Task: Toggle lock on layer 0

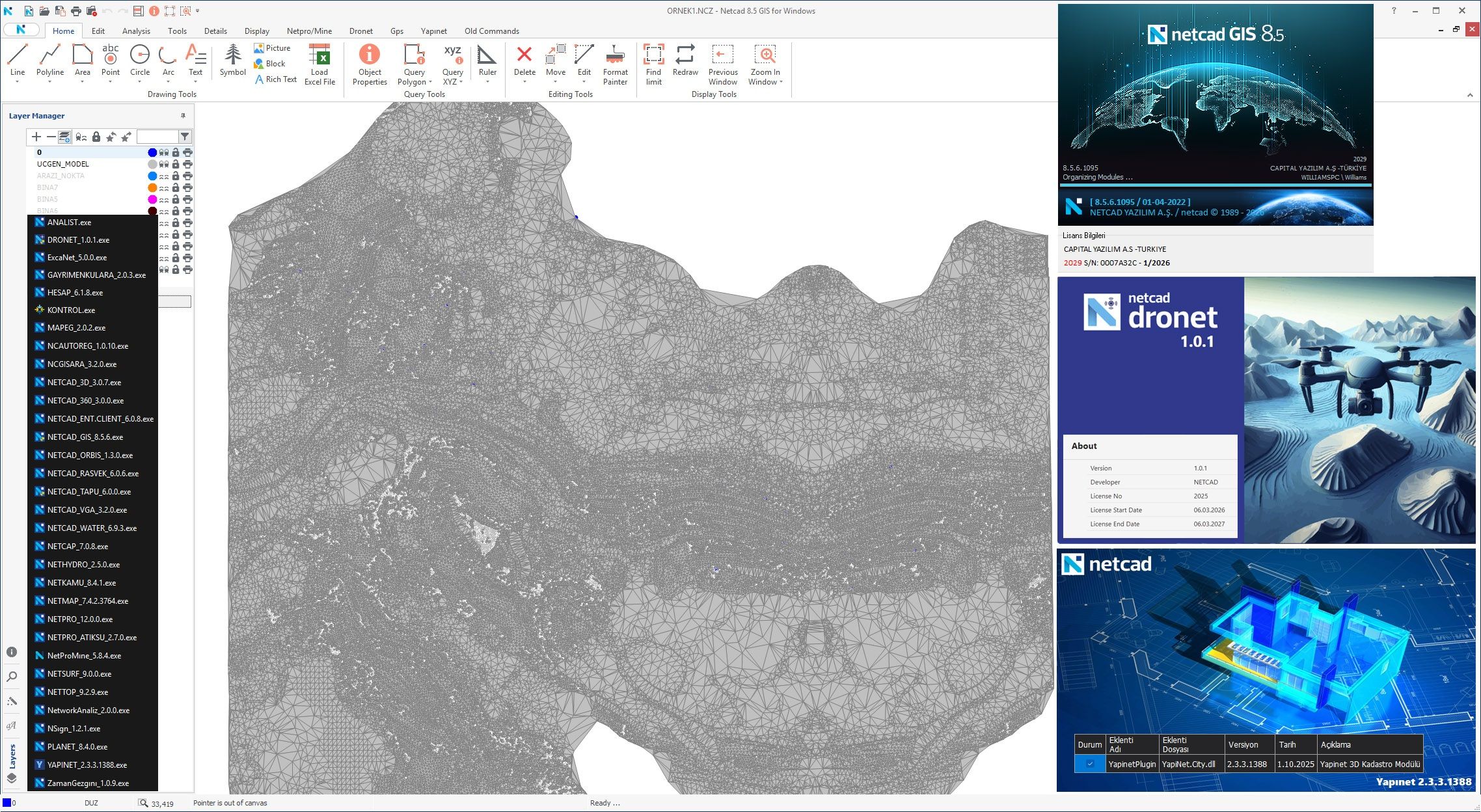Action: point(176,152)
